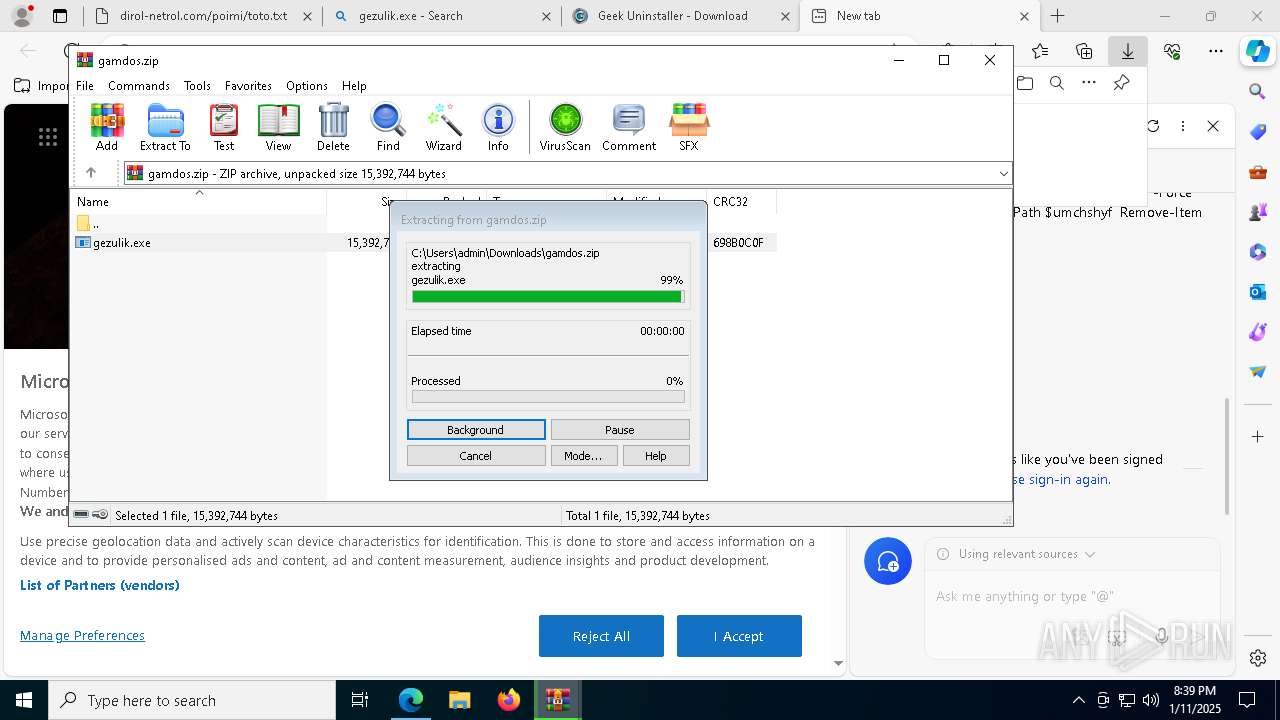Click the Delete trash can icon
Image resolution: width=1280 pixels, height=720 pixels.
coord(333,127)
